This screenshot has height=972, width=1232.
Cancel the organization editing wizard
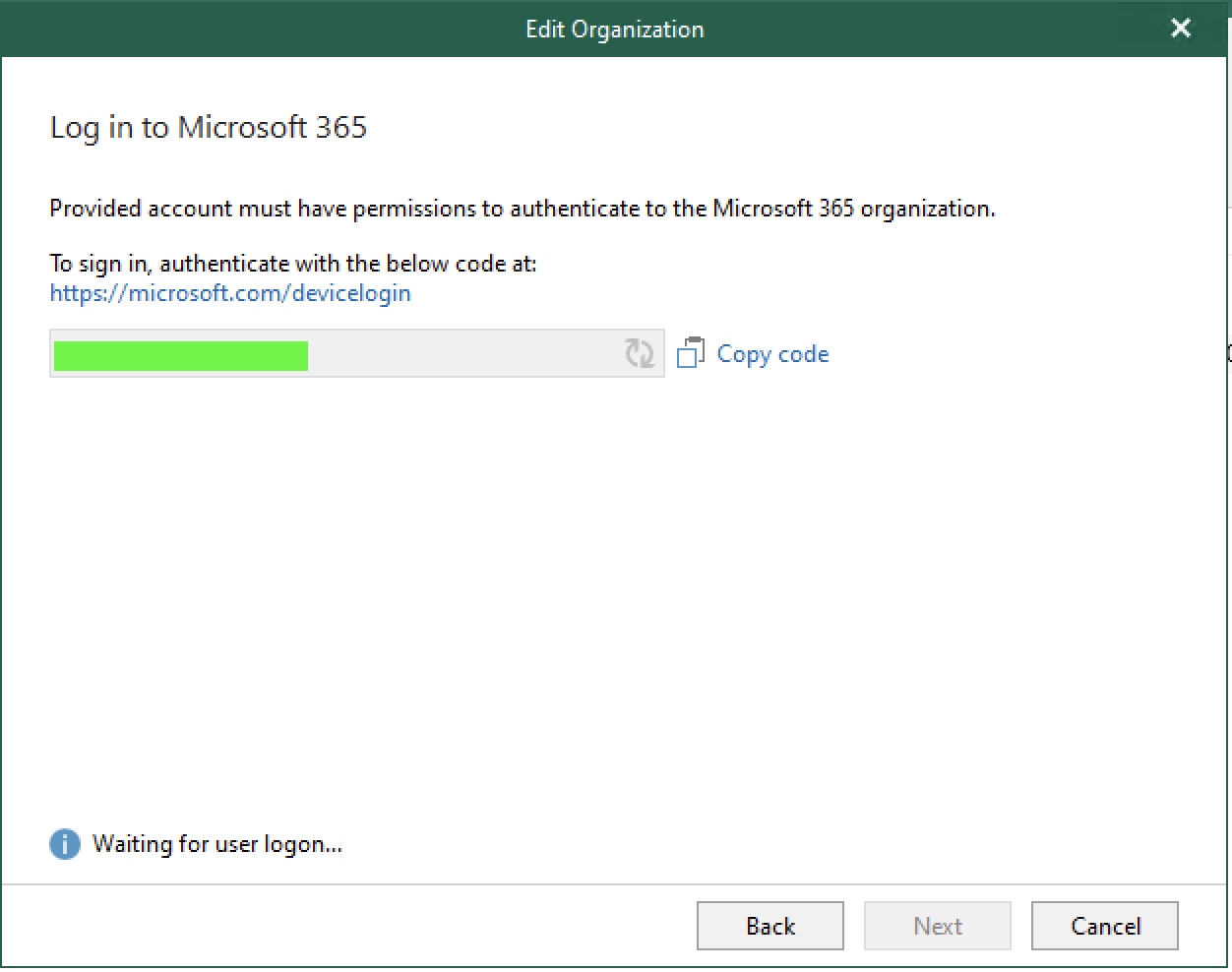[1105, 926]
